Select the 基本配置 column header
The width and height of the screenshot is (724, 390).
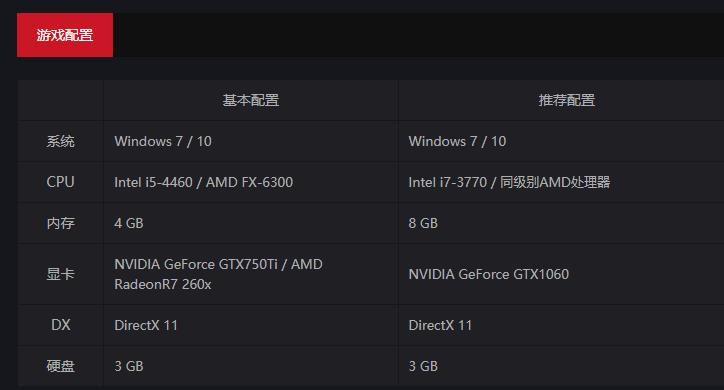click(x=250, y=100)
